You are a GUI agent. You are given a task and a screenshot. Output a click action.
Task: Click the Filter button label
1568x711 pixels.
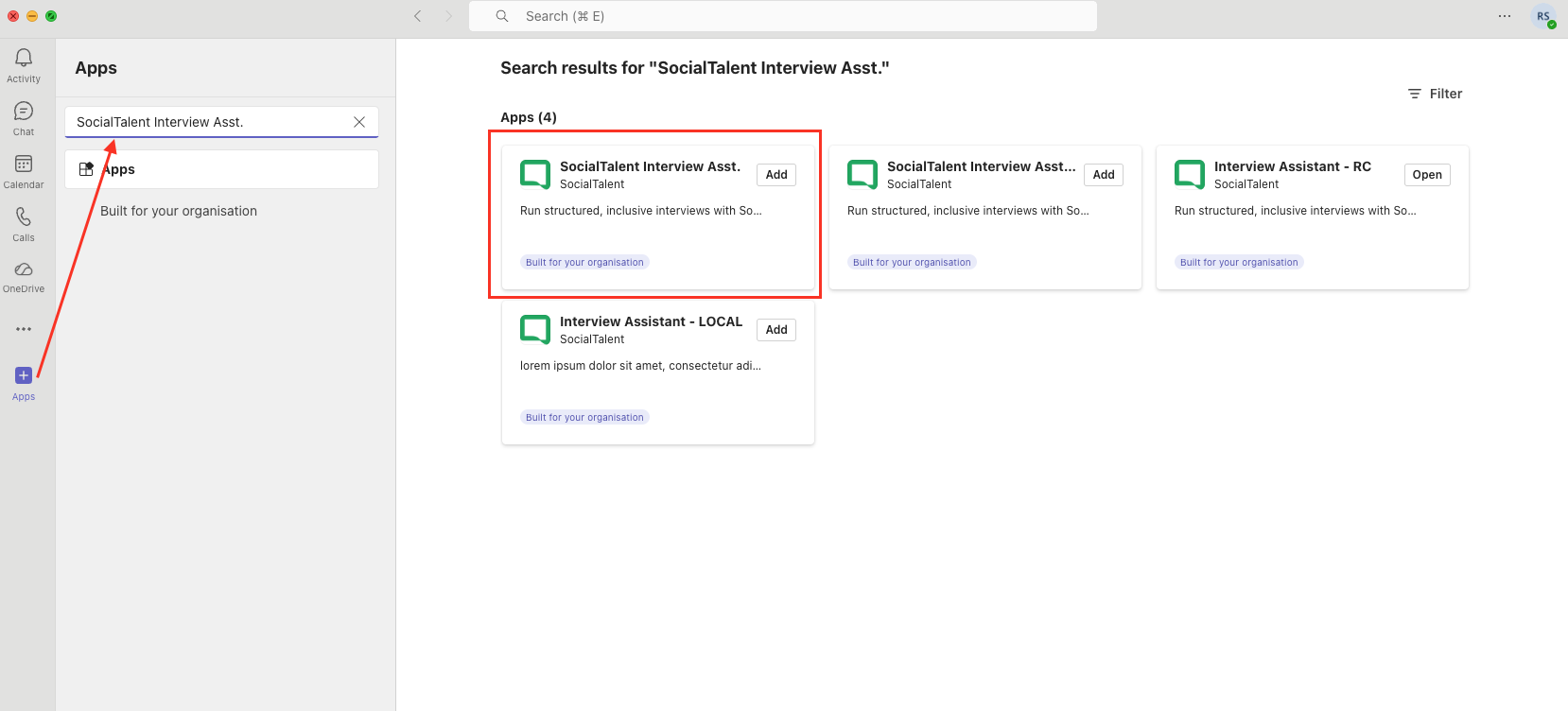1446,94
